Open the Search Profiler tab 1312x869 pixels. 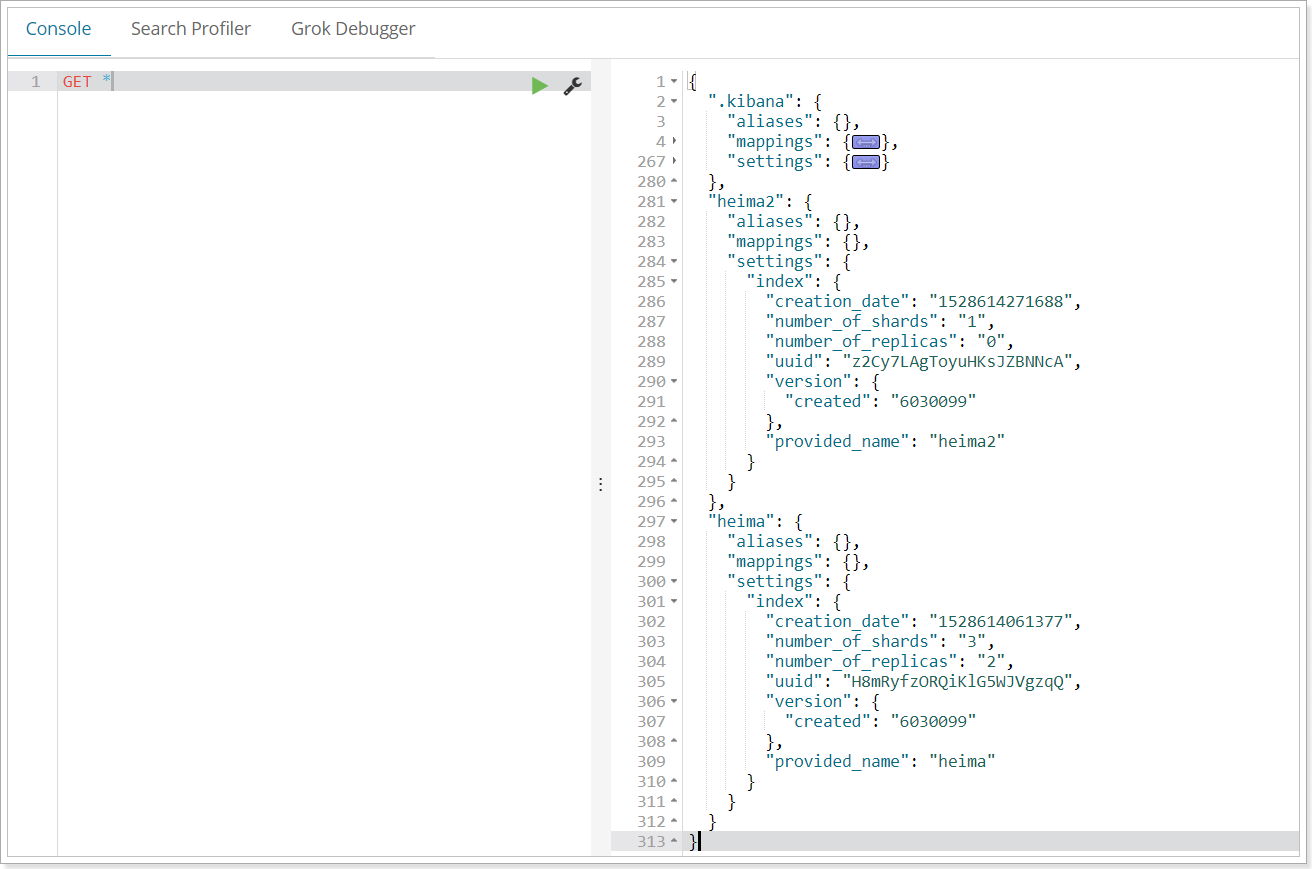191,29
